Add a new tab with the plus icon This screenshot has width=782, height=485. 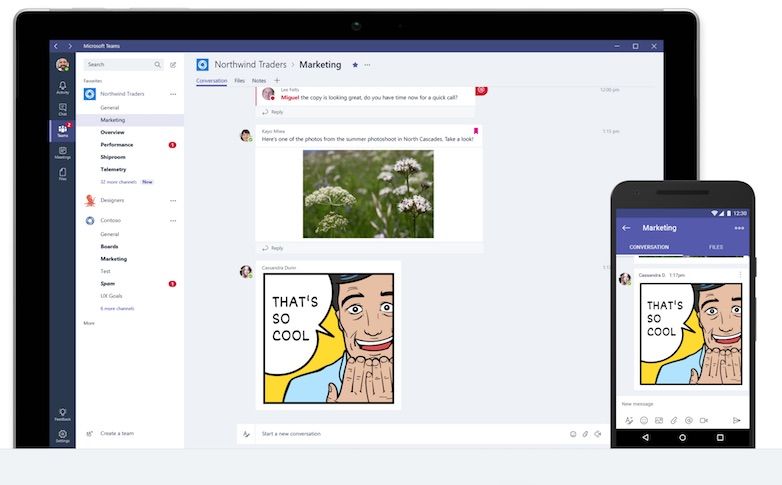(x=277, y=80)
